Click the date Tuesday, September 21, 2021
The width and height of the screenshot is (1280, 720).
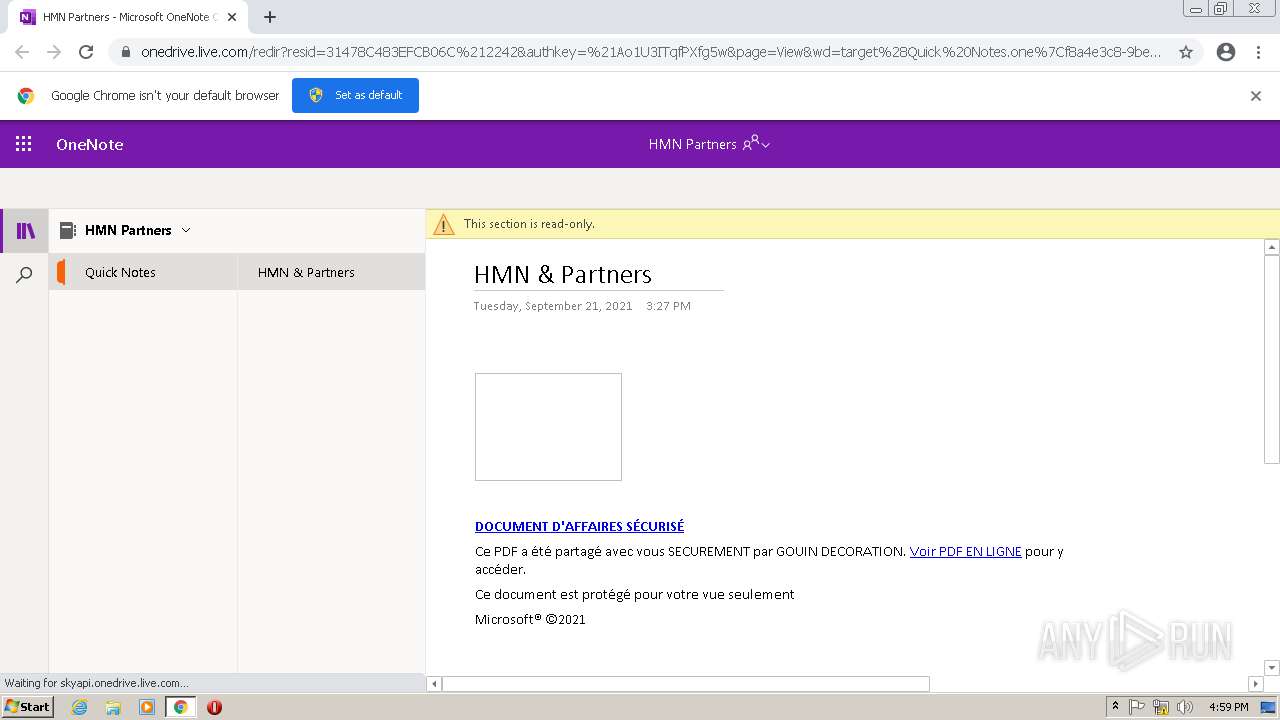[x=553, y=306]
